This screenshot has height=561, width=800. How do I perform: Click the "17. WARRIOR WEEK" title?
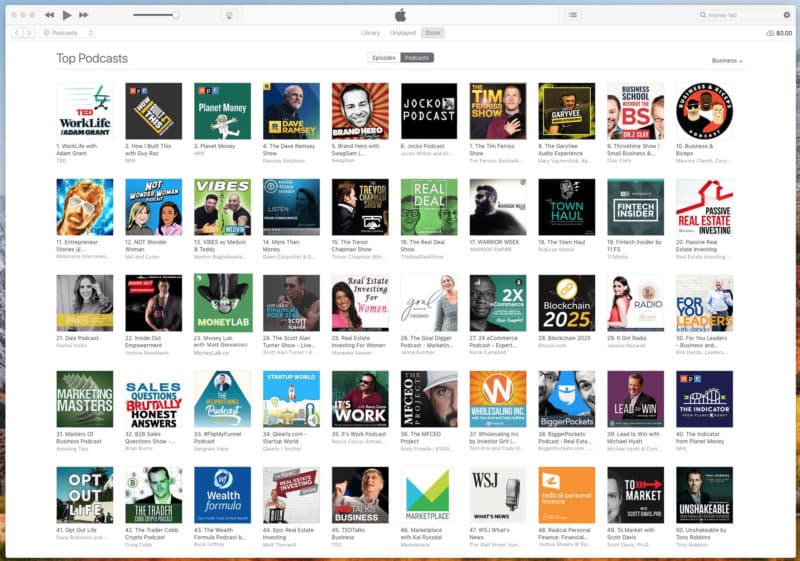494,242
